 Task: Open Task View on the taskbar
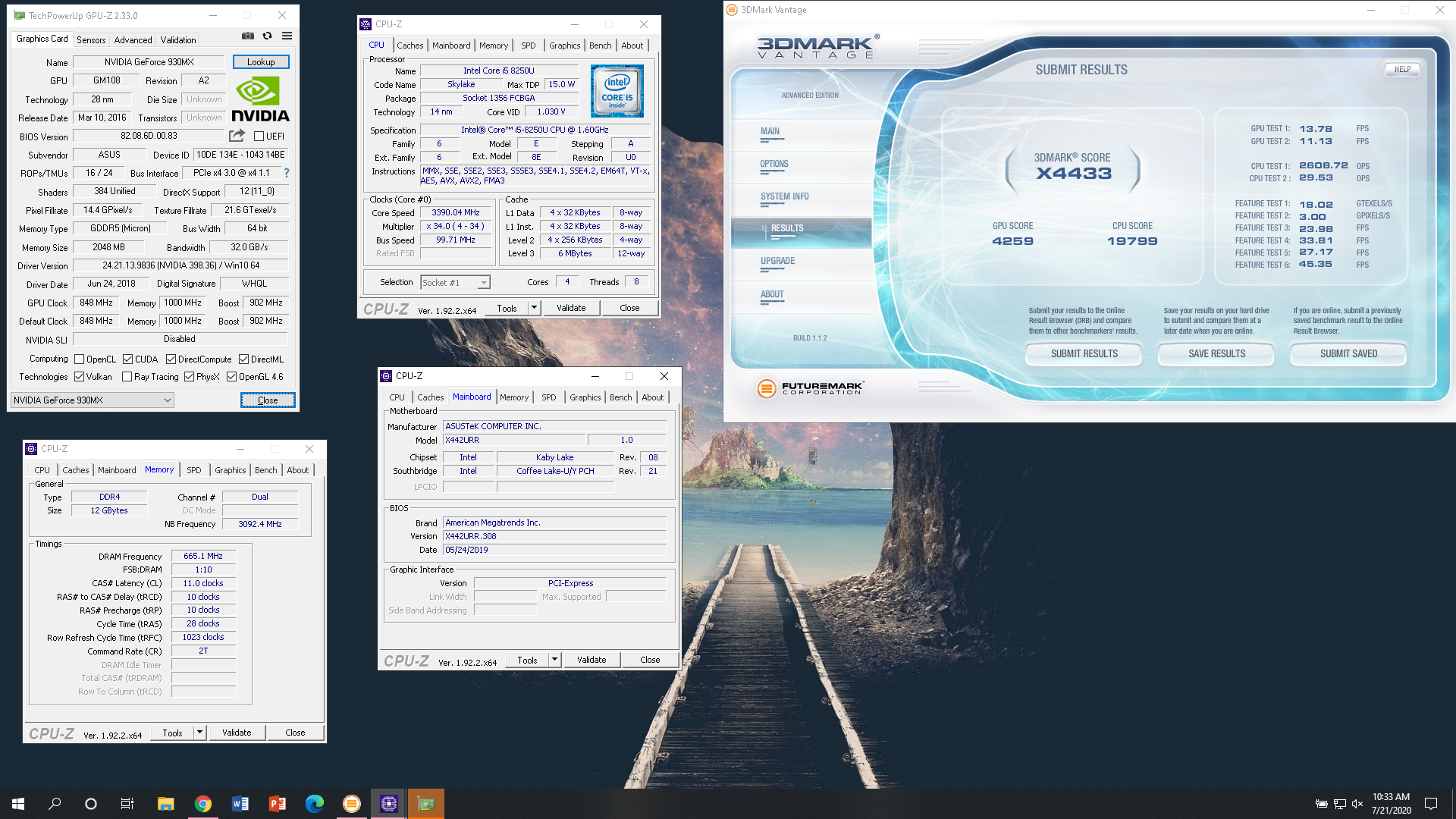[127, 804]
